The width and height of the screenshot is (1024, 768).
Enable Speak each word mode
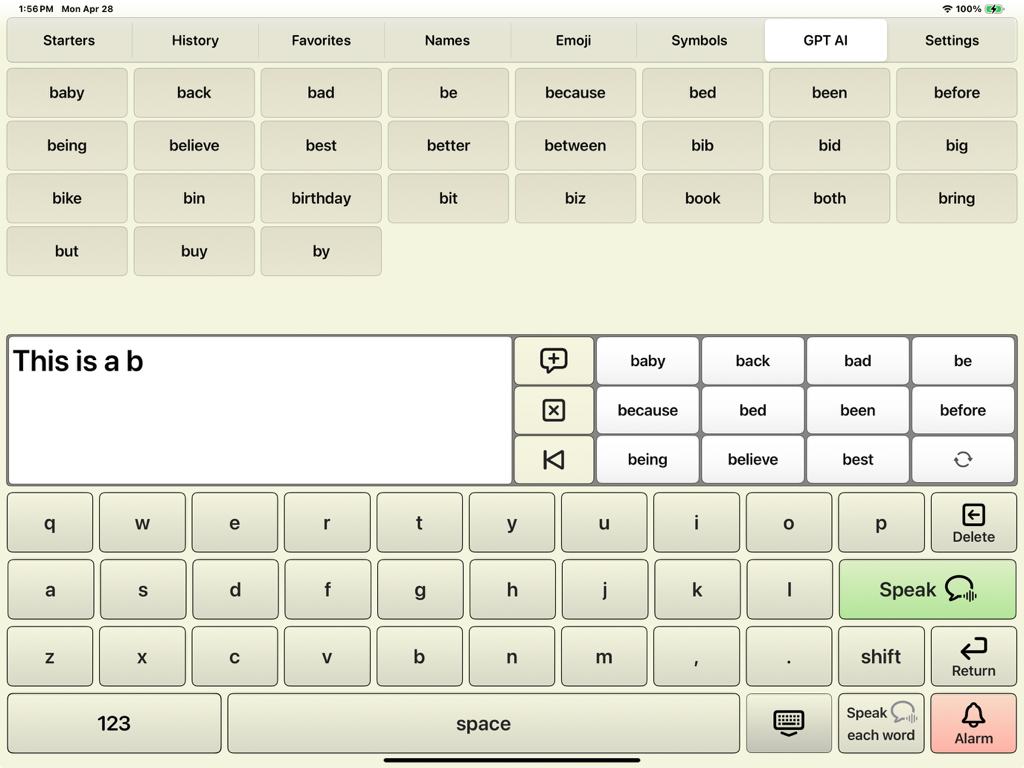880,722
